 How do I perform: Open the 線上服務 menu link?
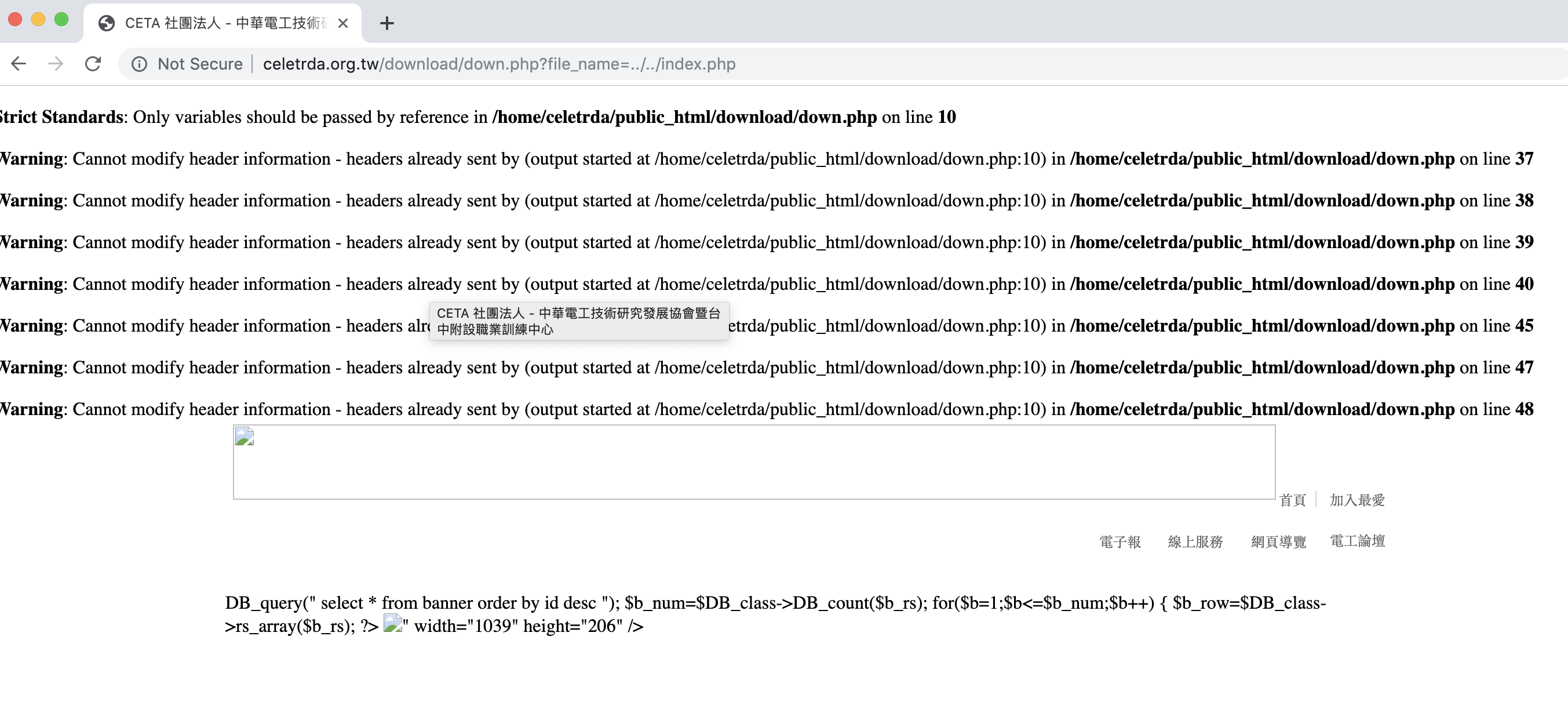pyautogui.click(x=1195, y=541)
